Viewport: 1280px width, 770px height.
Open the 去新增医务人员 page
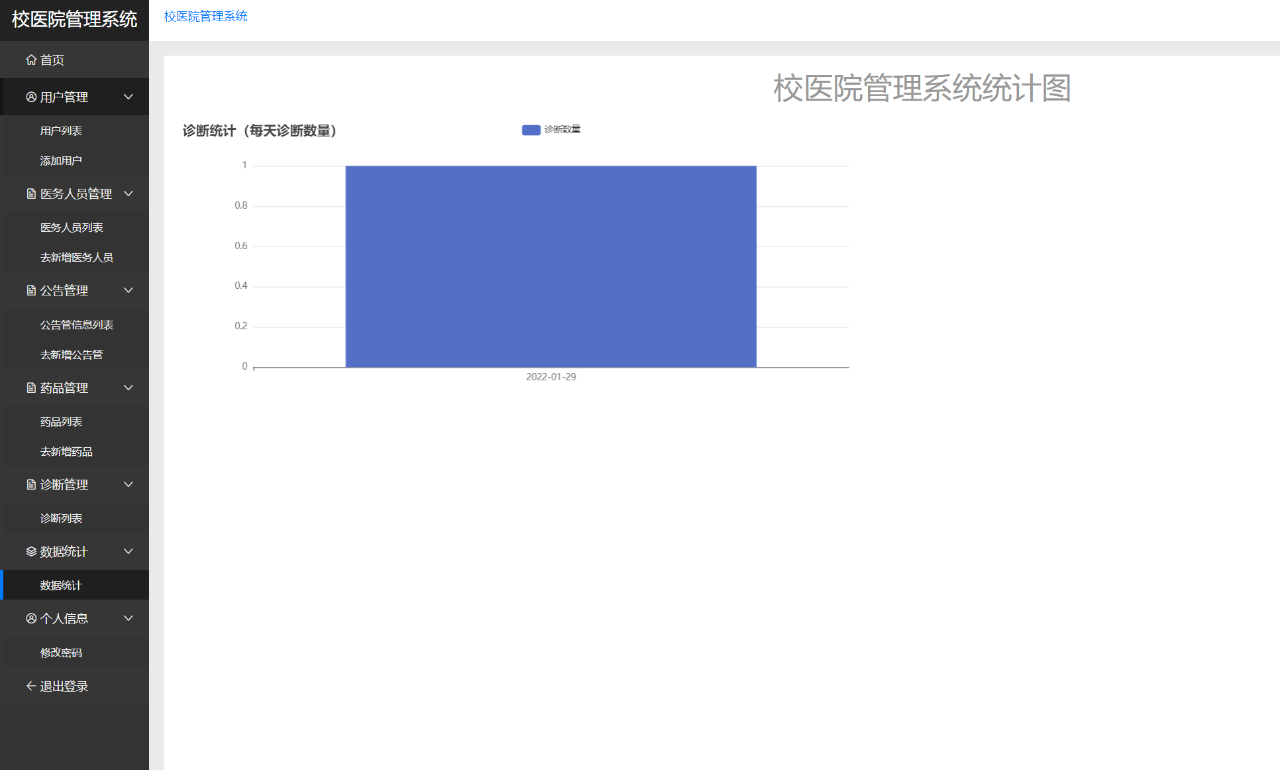[76, 258]
